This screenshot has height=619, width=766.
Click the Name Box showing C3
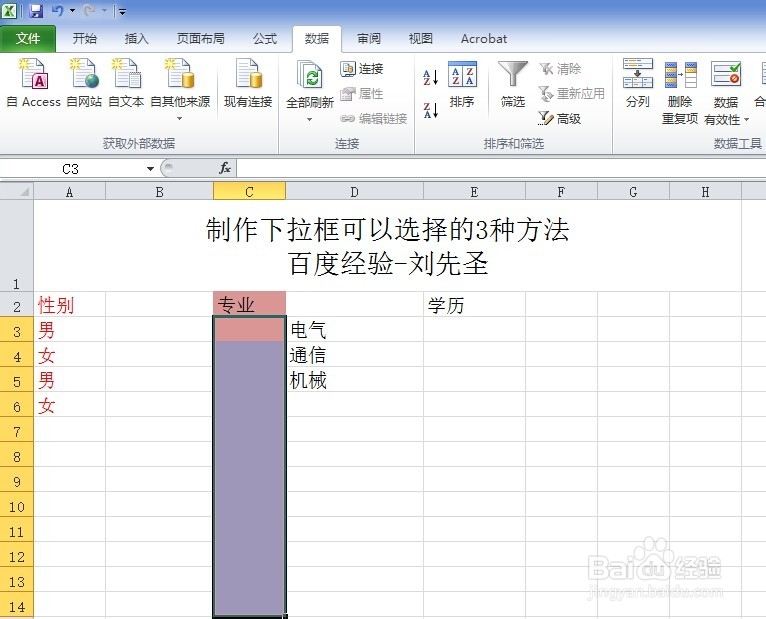click(x=71, y=169)
